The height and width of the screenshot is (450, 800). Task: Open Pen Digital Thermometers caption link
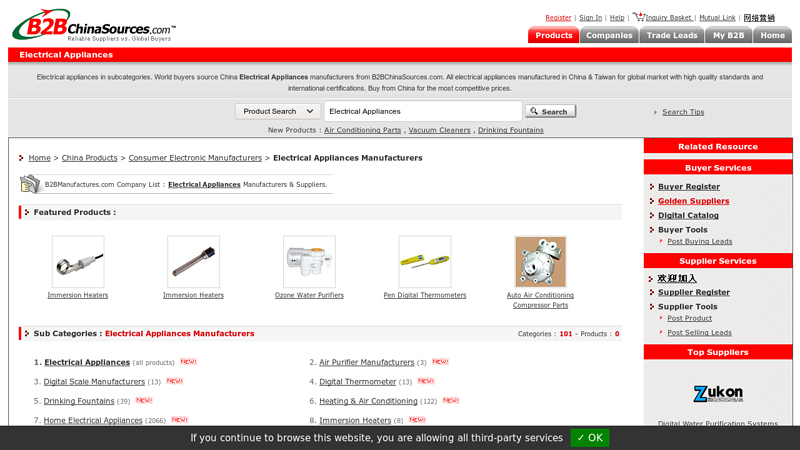(424, 295)
